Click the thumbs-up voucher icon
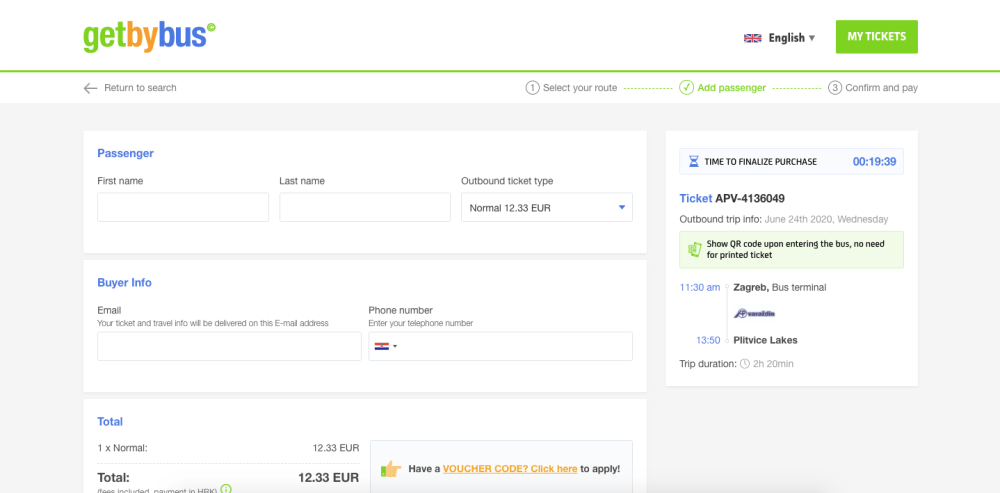This screenshot has width=1000, height=493. (391, 468)
